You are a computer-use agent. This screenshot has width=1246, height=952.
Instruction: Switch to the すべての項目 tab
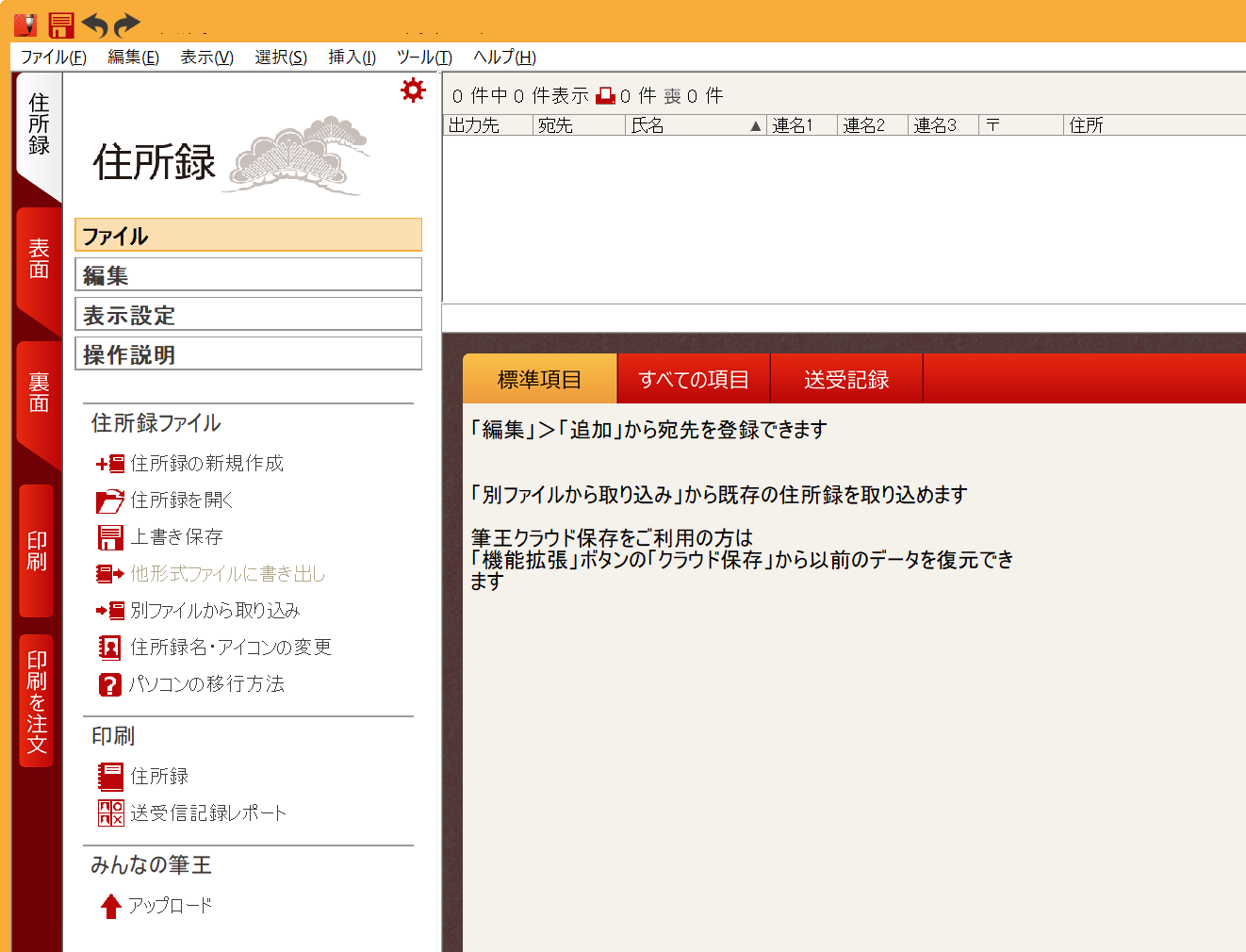pyautogui.click(x=693, y=380)
